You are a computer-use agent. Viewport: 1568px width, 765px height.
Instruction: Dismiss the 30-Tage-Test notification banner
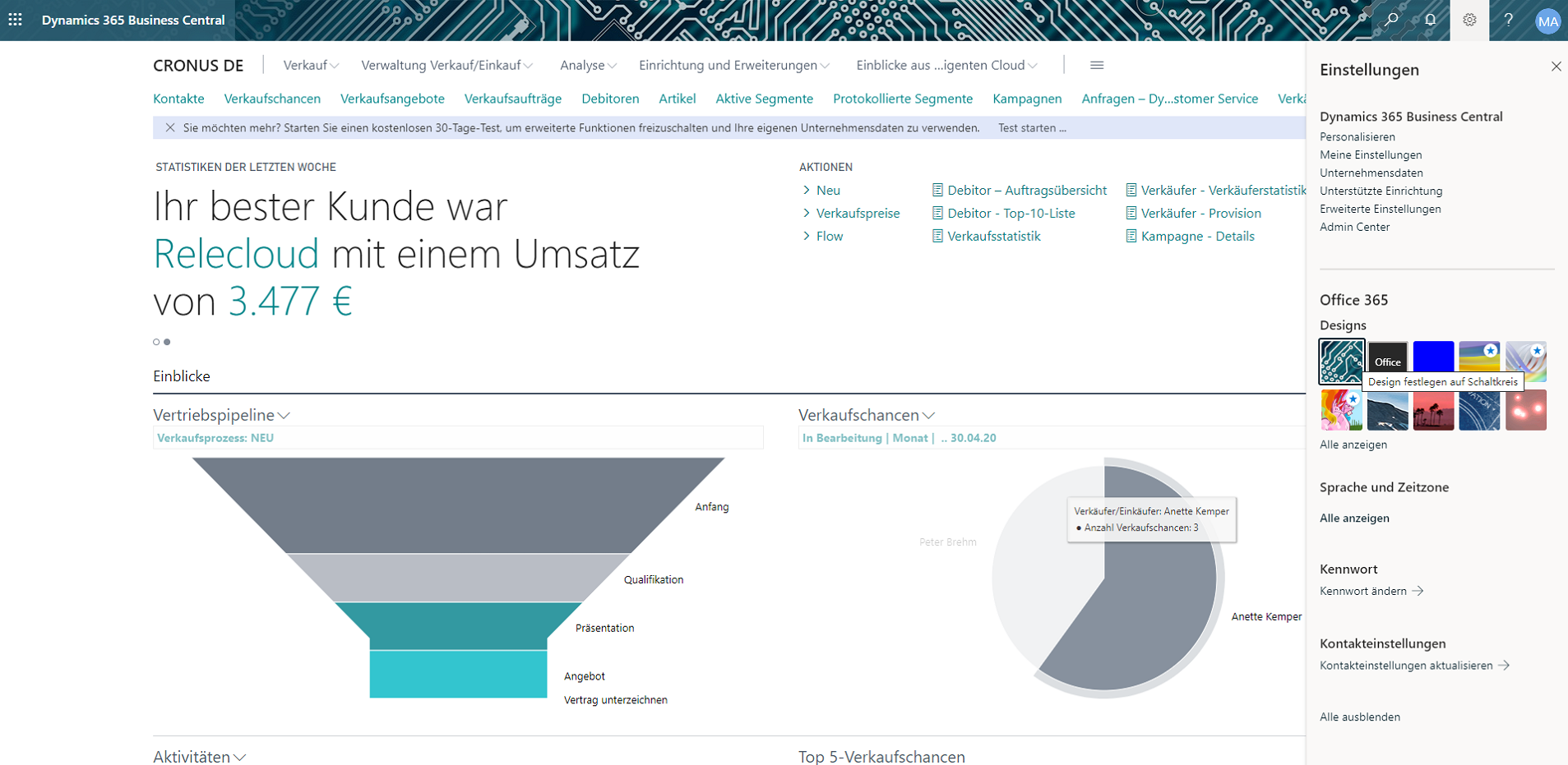[x=170, y=127]
